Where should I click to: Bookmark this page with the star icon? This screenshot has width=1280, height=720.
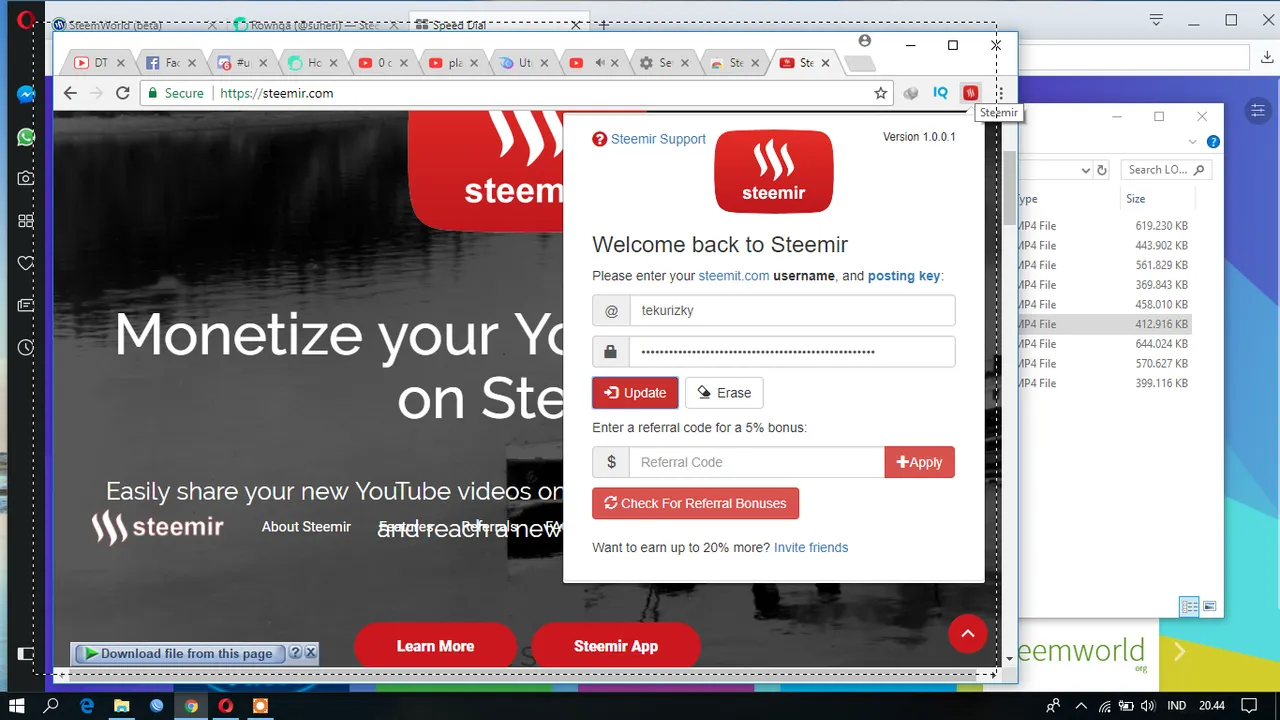click(880, 93)
